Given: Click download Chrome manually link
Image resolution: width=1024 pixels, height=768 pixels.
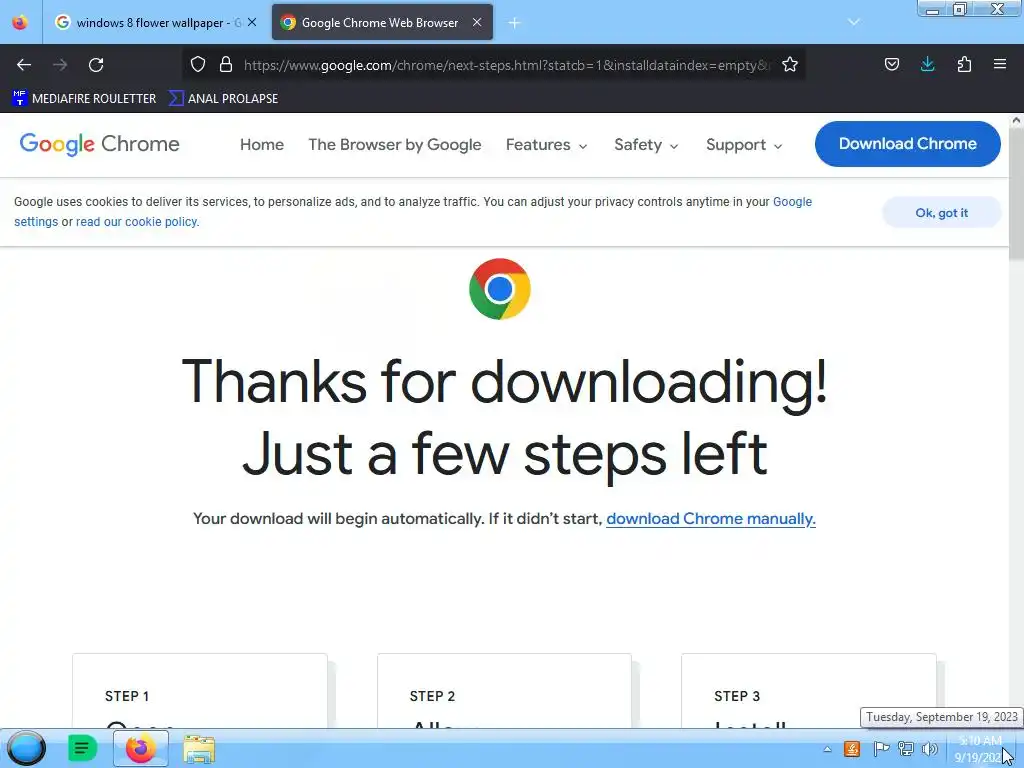Looking at the screenshot, I should (711, 519).
